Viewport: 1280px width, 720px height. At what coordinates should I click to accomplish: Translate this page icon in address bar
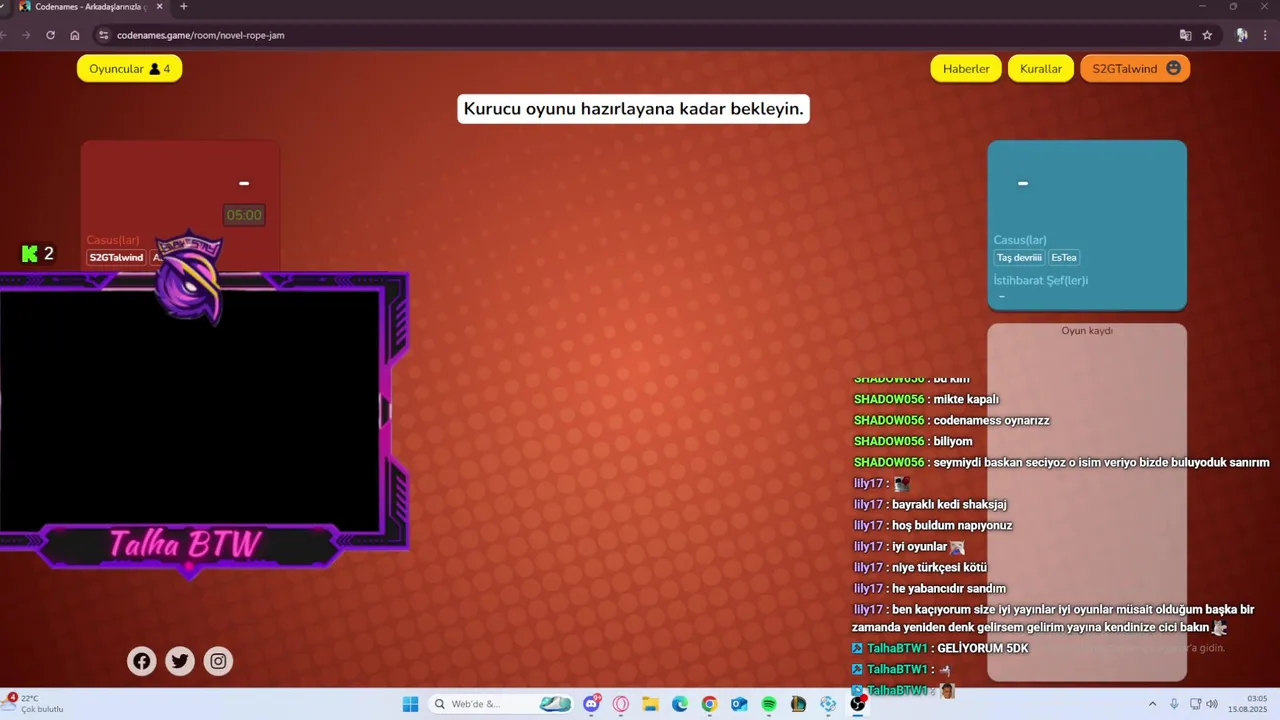tap(1185, 35)
